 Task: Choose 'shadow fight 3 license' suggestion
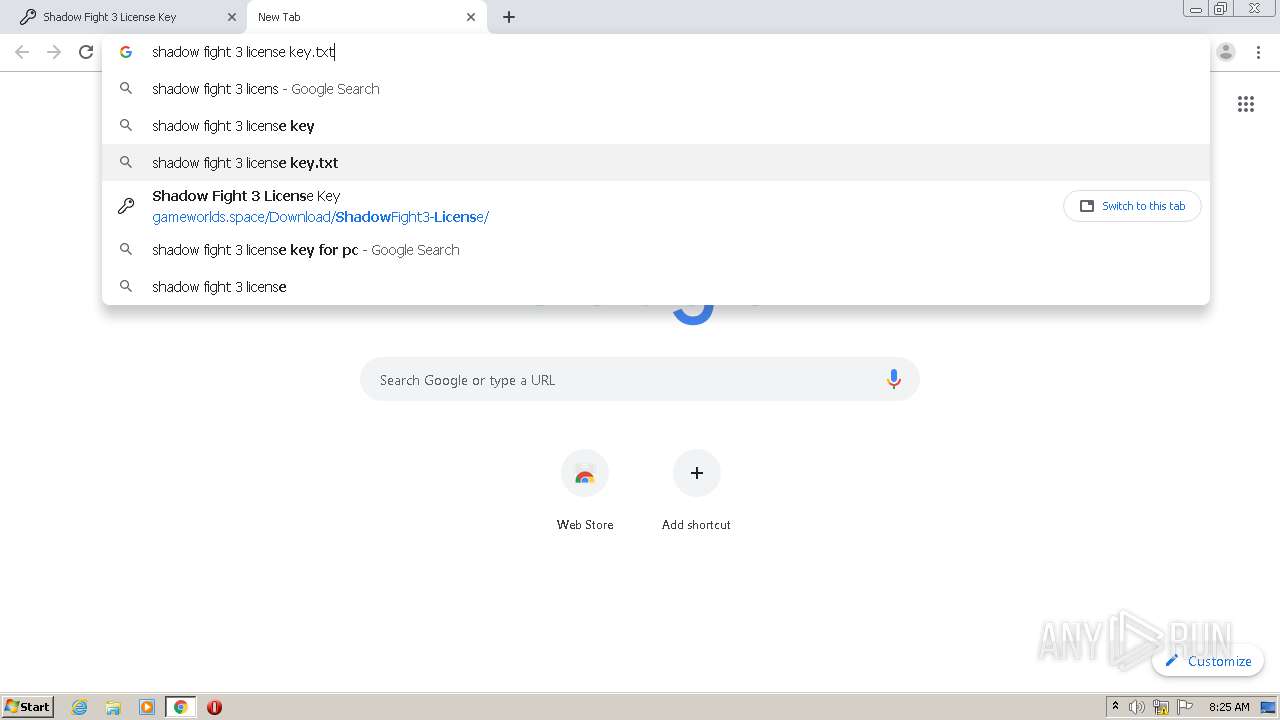[x=656, y=287]
